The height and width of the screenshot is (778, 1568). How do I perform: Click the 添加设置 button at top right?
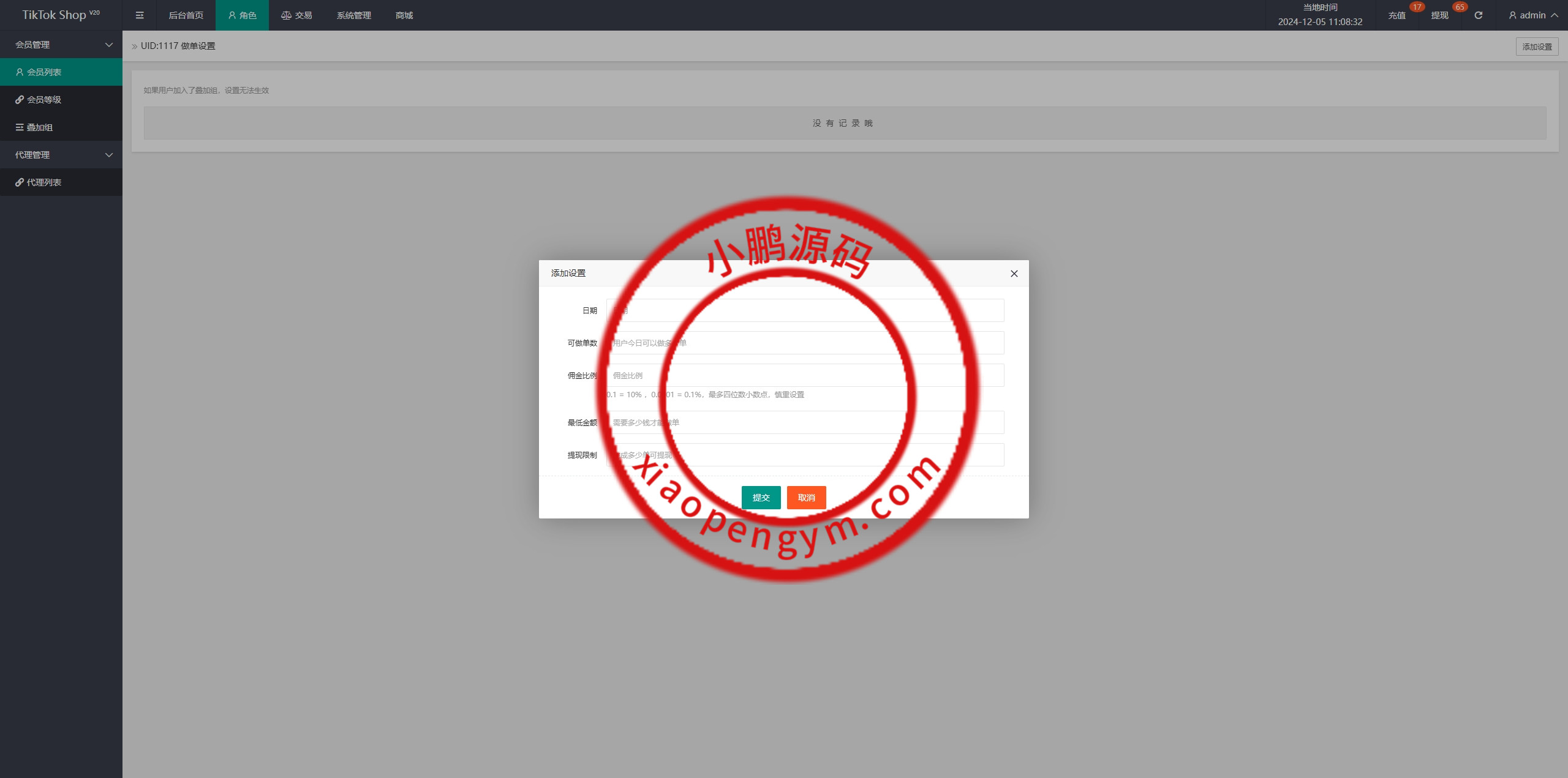pyautogui.click(x=1537, y=47)
